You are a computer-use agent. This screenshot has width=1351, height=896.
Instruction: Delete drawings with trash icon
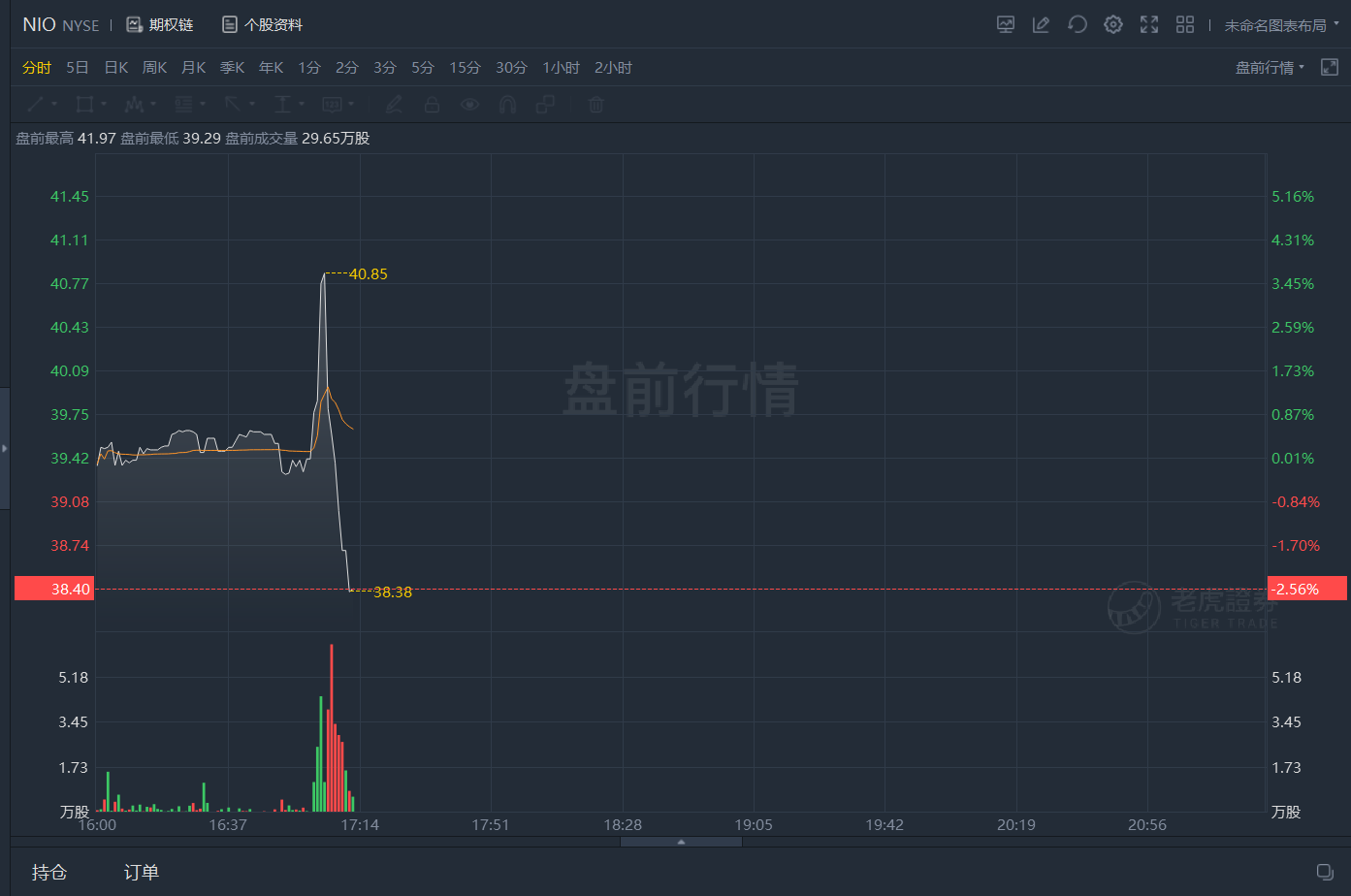(x=596, y=104)
